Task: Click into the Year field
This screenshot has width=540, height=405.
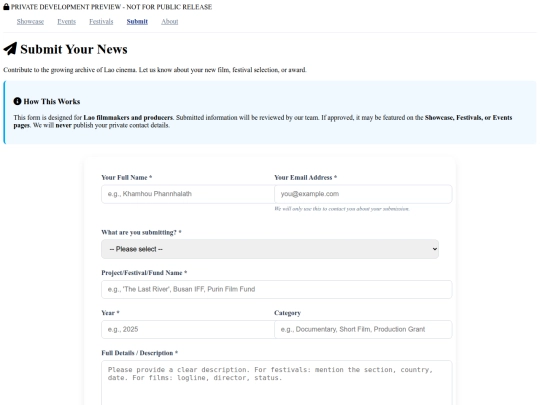Action: (x=188, y=329)
